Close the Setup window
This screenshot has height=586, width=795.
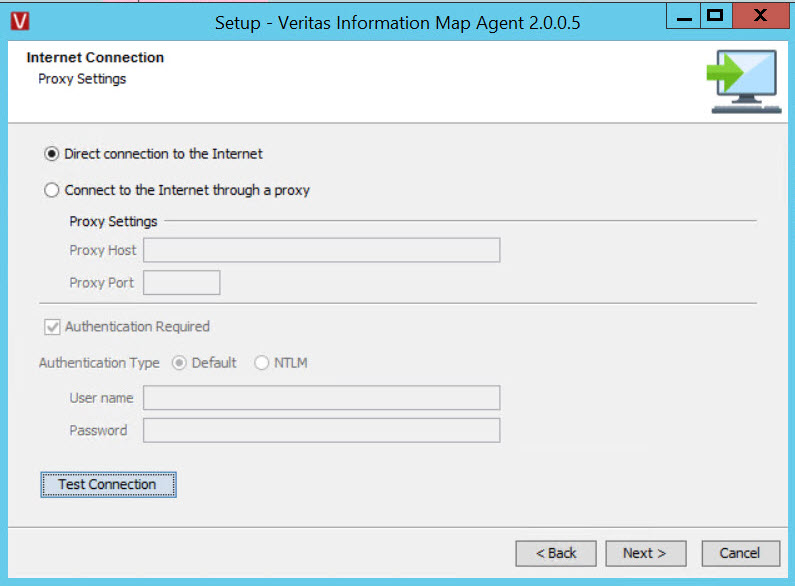coord(760,16)
